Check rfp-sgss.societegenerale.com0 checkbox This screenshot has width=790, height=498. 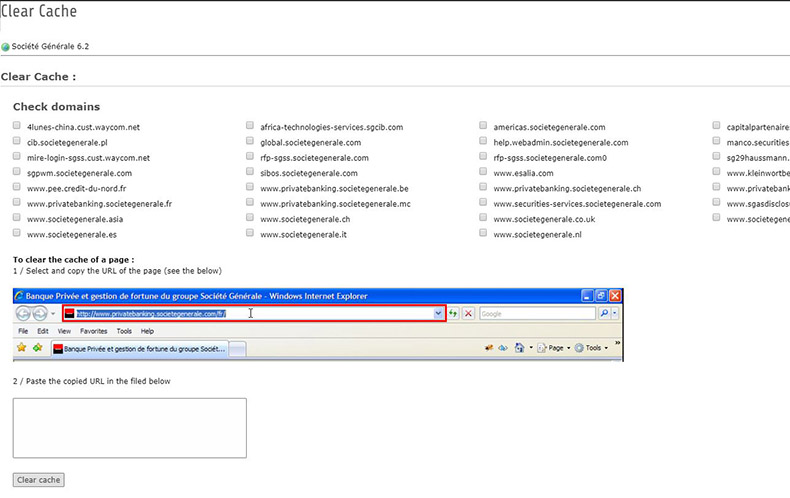click(483, 156)
